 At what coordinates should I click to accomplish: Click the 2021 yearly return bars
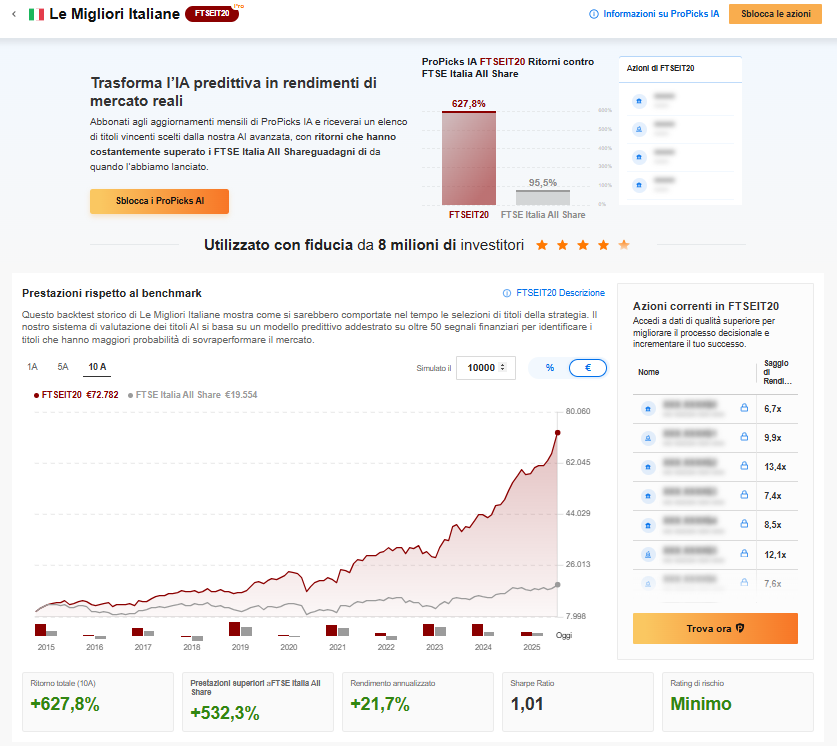pos(337,631)
